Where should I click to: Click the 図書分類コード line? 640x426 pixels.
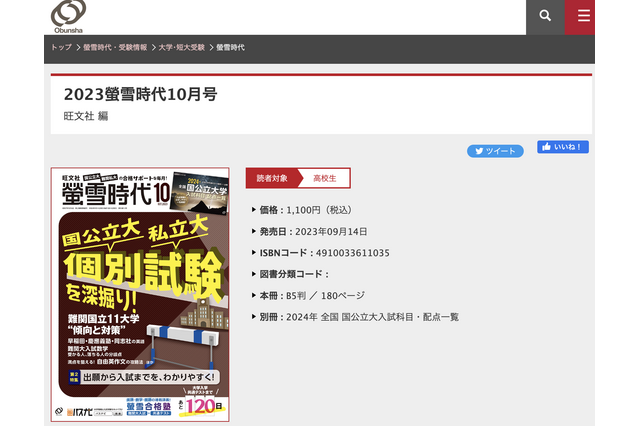pyautogui.click(x=291, y=274)
